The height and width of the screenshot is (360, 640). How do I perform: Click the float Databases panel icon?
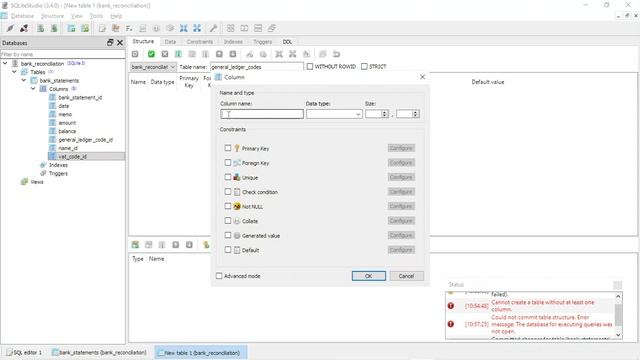click(110, 42)
